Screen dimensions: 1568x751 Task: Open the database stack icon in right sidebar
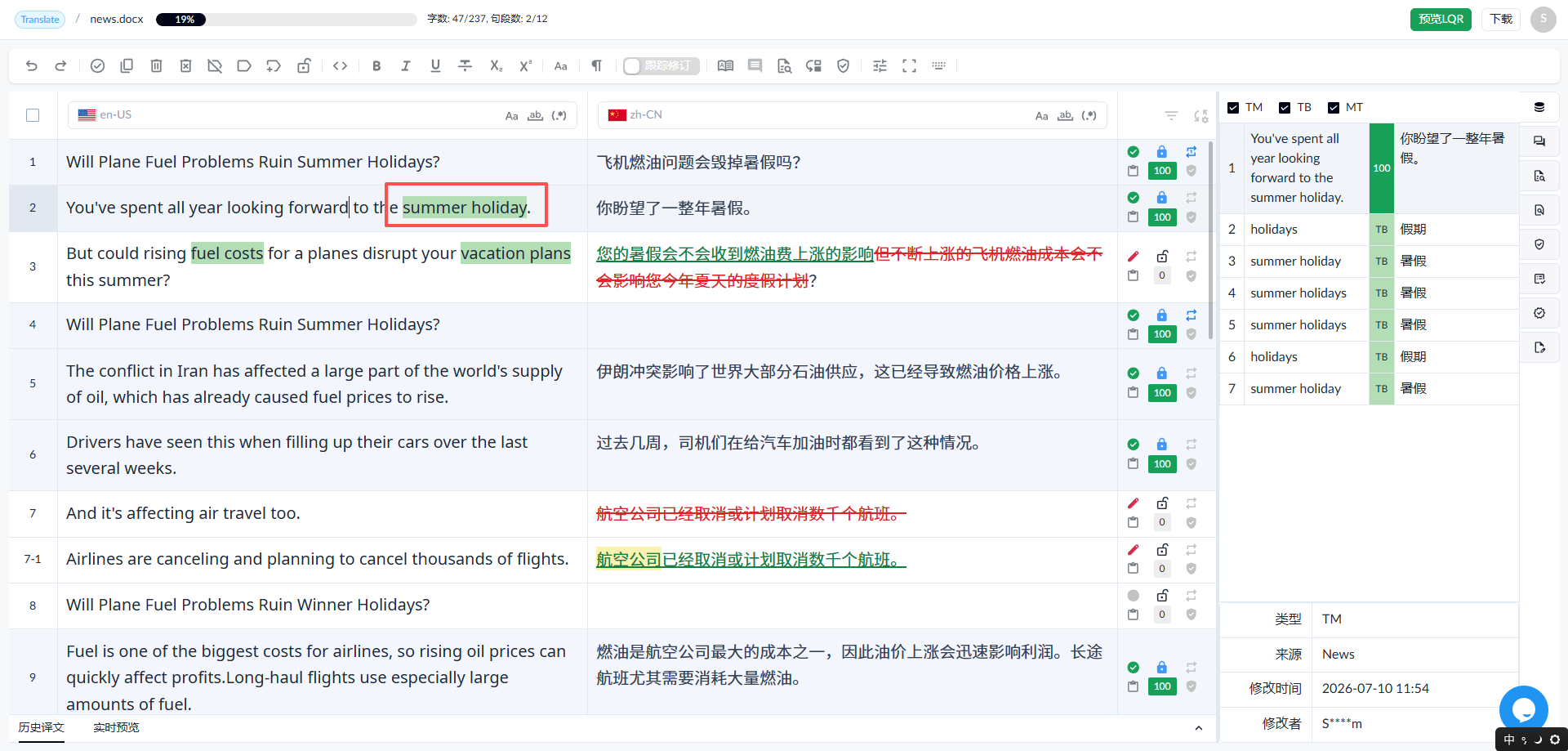coord(1539,107)
